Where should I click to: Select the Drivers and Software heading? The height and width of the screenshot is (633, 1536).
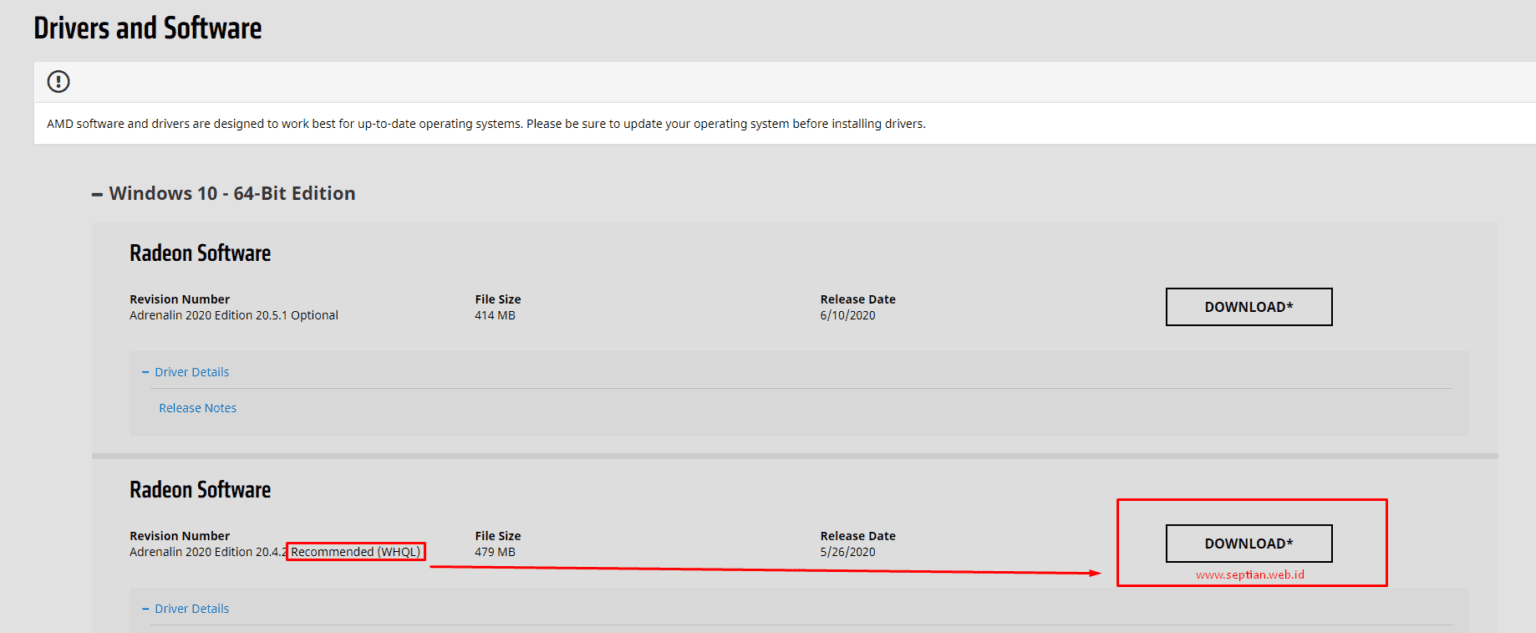point(148,28)
